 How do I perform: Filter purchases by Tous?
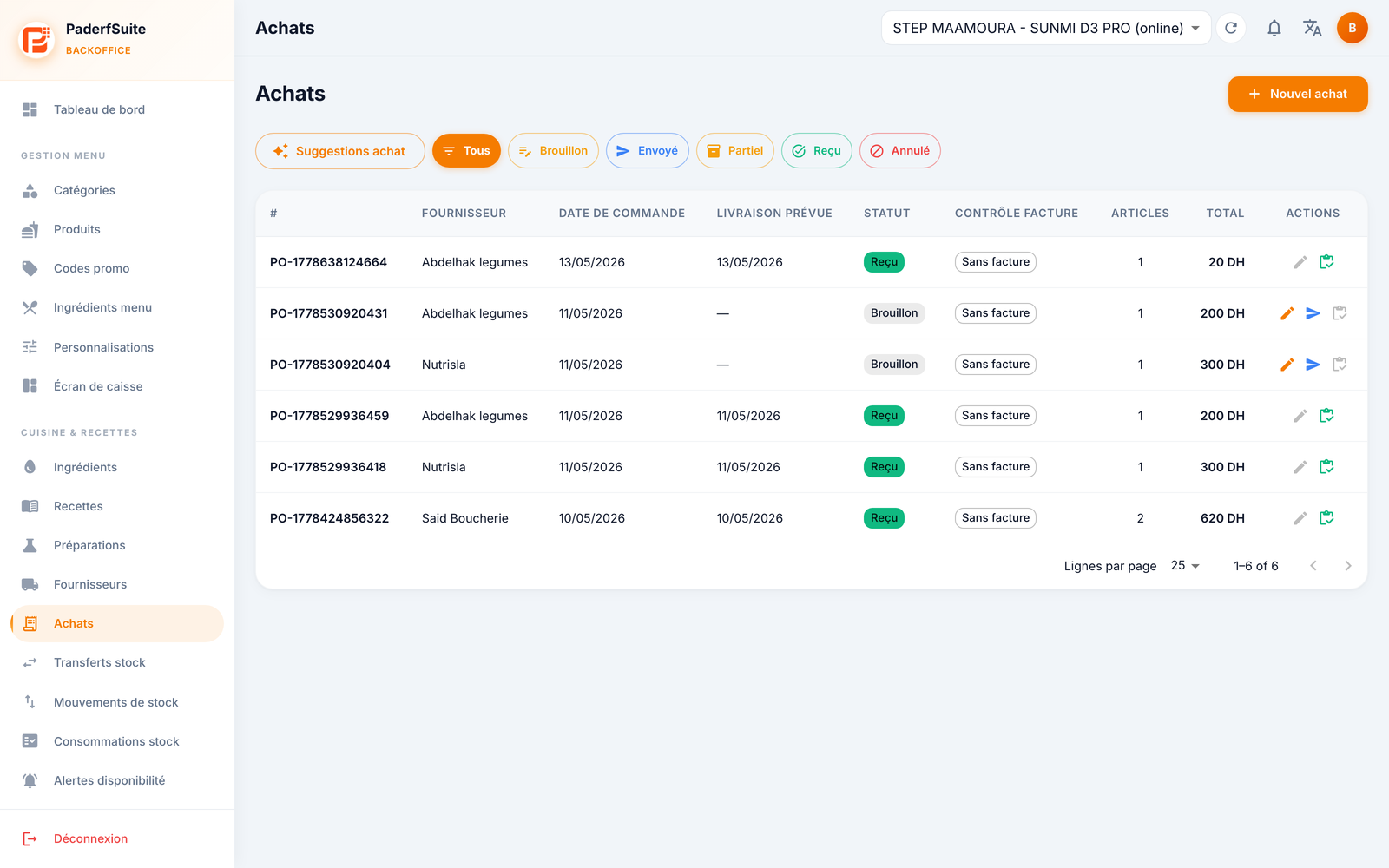pos(466,151)
